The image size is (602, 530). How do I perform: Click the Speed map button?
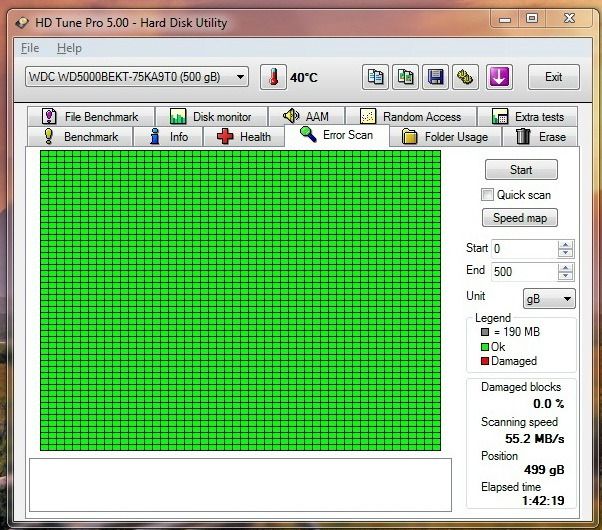520,218
